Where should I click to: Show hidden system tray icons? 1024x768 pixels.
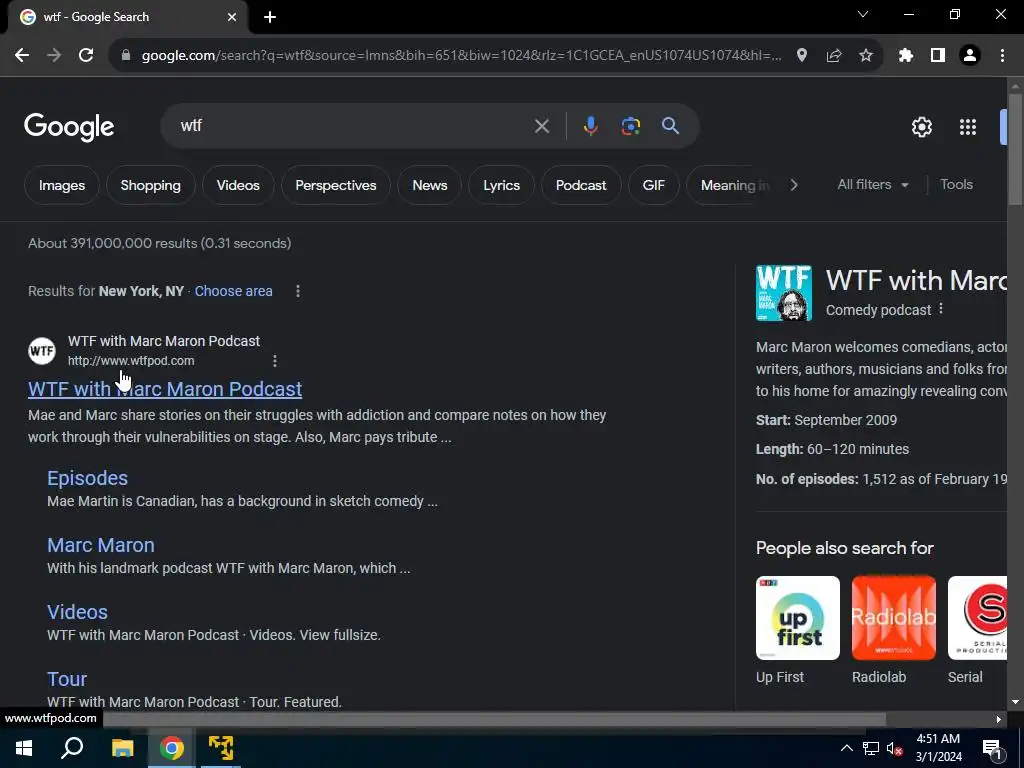tap(846, 748)
